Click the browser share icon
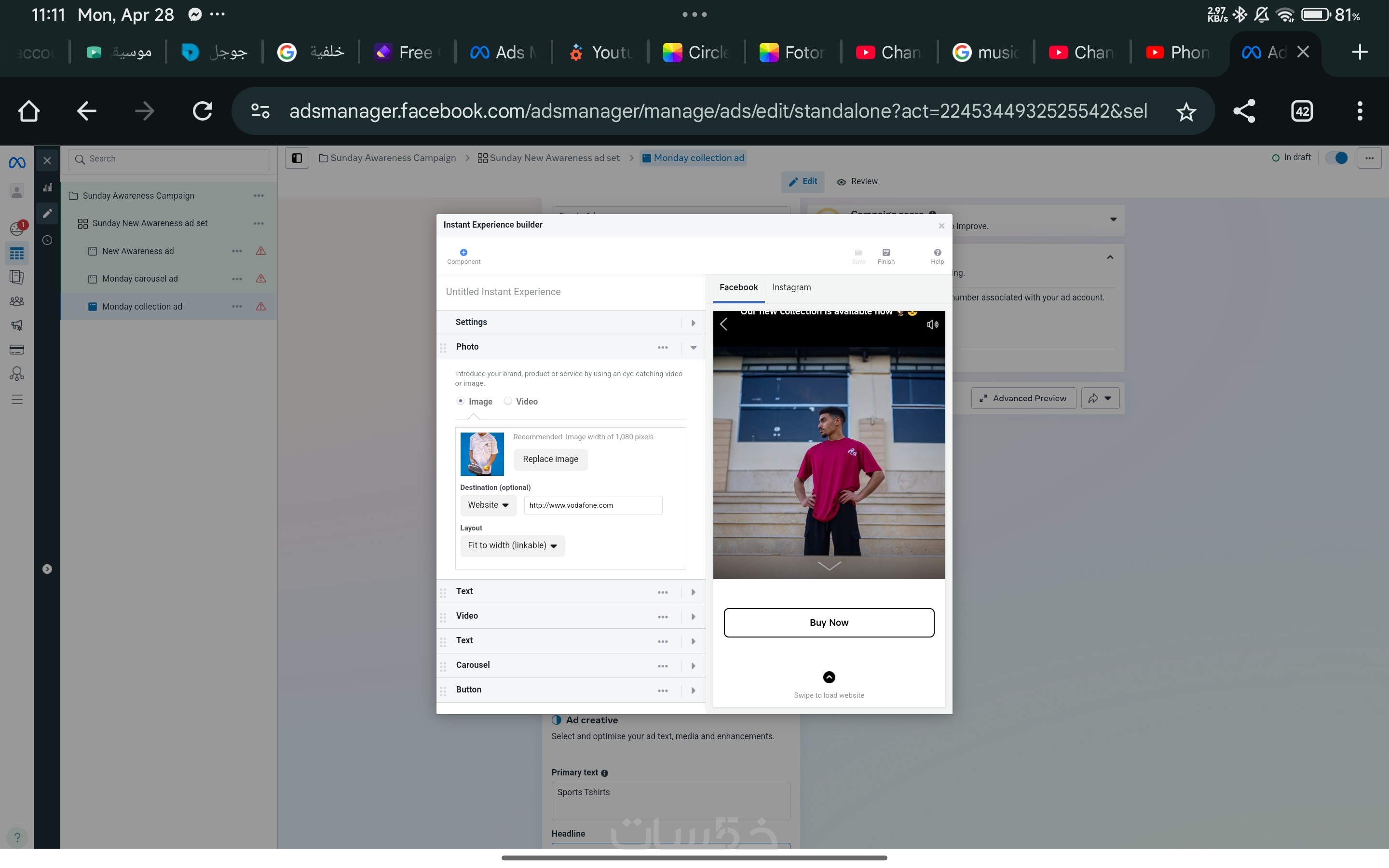The height and width of the screenshot is (868, 1389). point(1244,111)
